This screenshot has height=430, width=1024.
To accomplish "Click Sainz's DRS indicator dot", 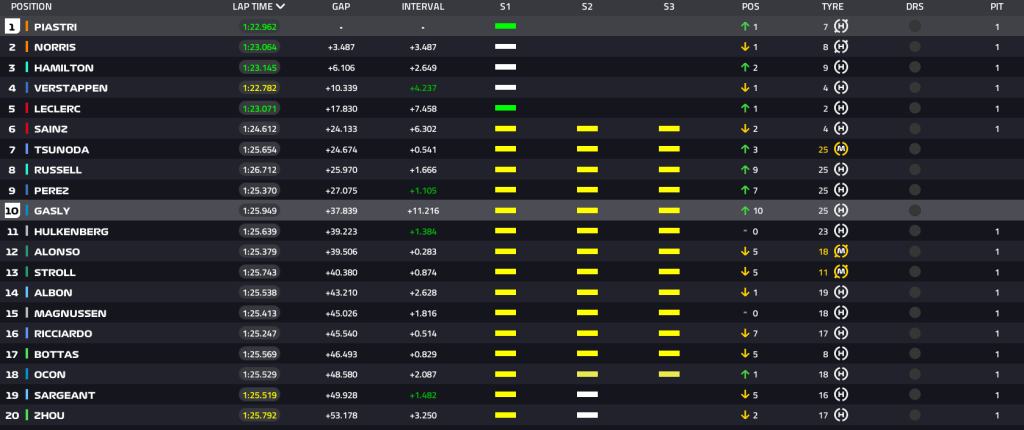I will (x=915, y=129).
